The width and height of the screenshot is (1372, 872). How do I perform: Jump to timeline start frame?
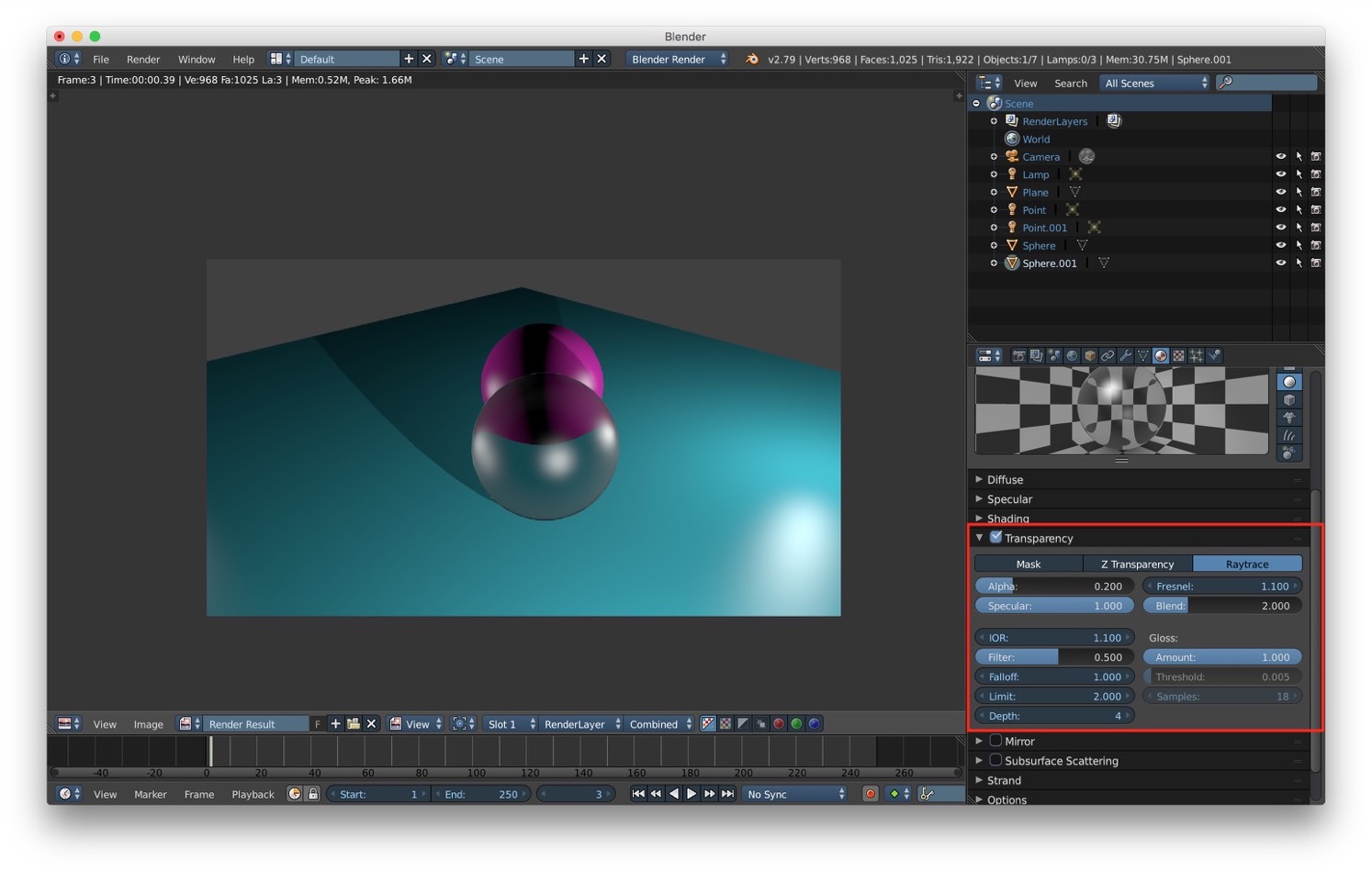pyautogui.click(x=638, y=794)
